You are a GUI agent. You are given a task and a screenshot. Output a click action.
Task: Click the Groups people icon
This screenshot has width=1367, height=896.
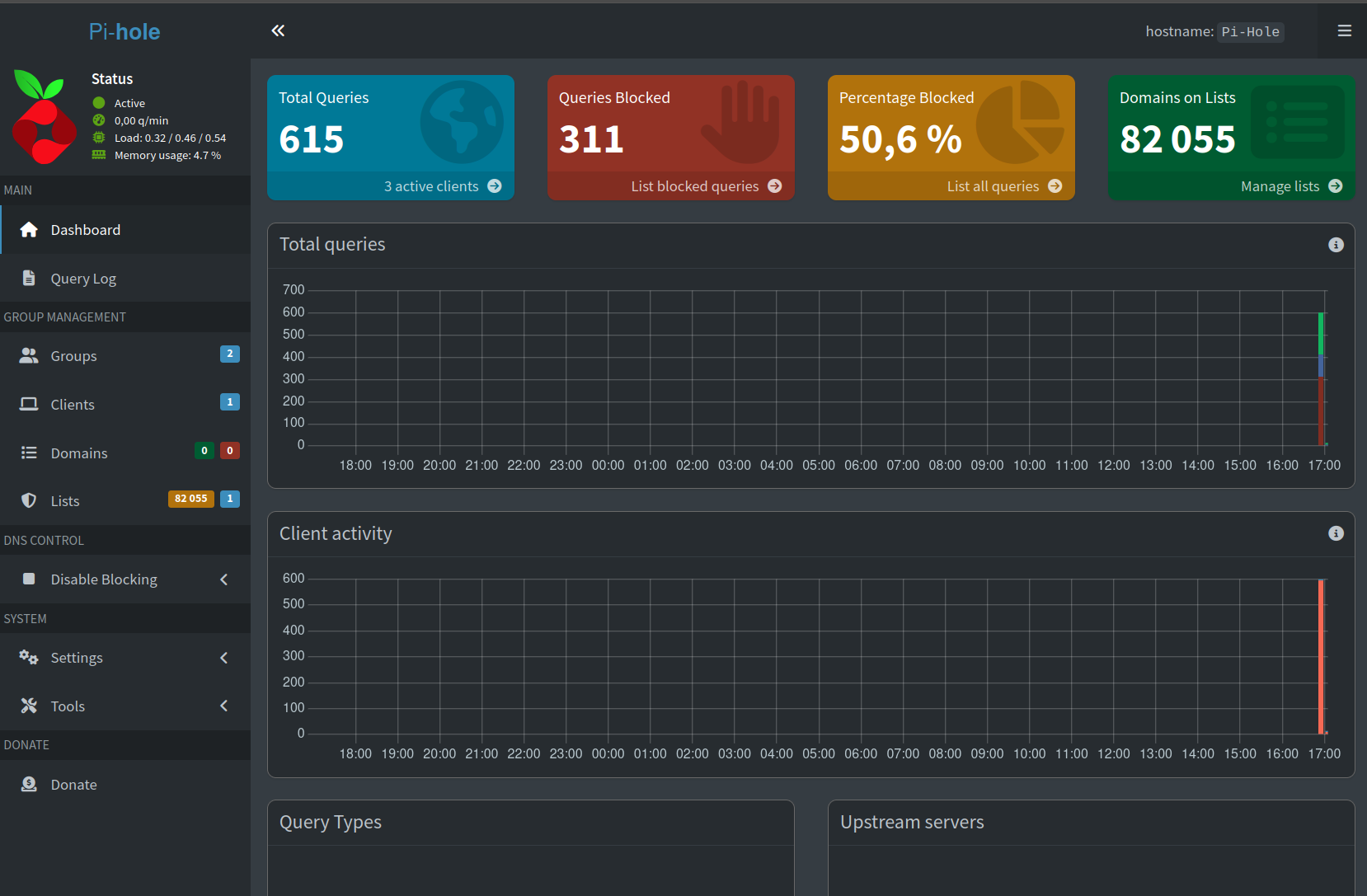(29, 355)
